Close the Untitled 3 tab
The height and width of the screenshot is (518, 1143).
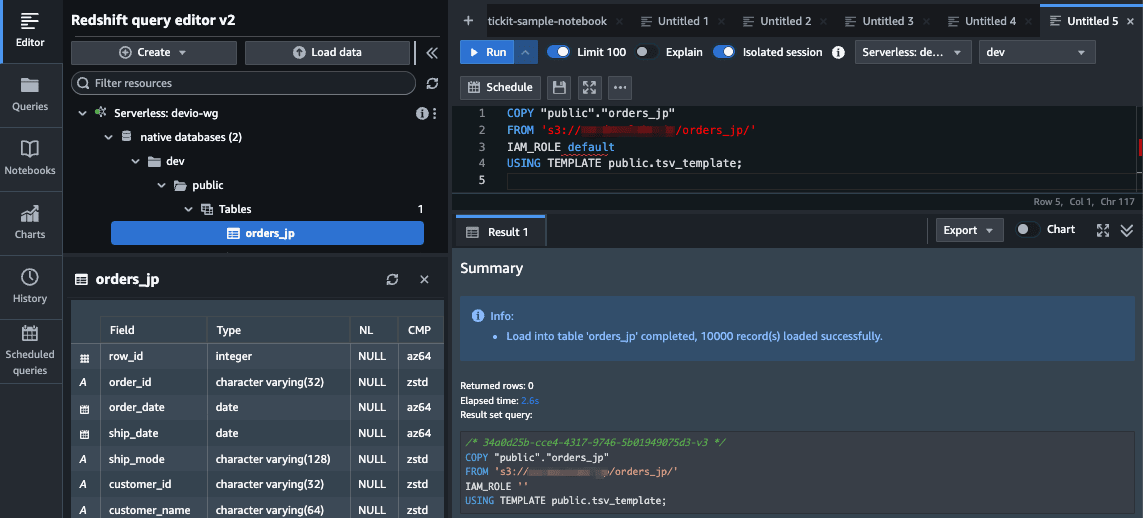927,22
